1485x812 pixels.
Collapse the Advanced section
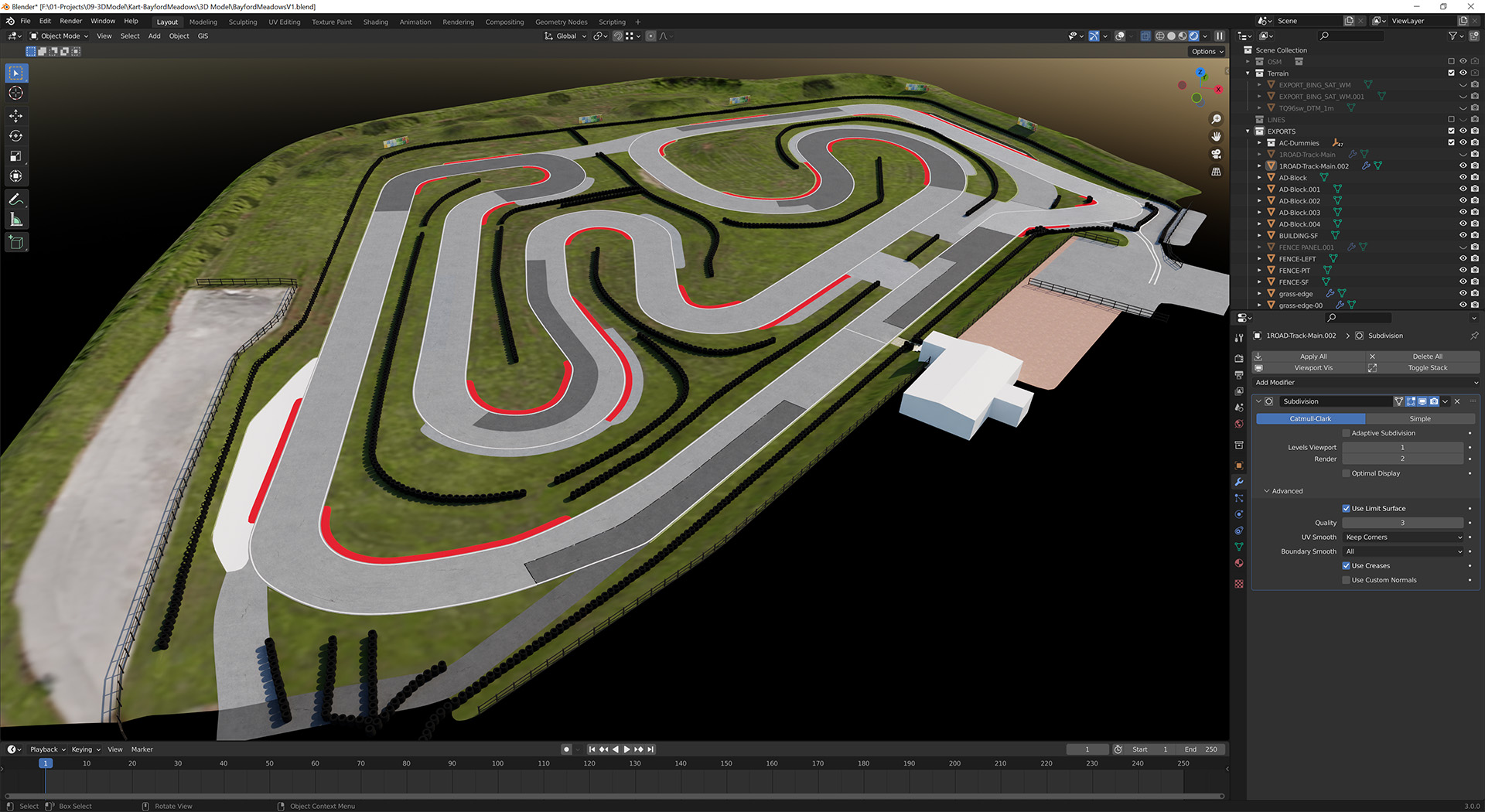(x=1284, y=492)
